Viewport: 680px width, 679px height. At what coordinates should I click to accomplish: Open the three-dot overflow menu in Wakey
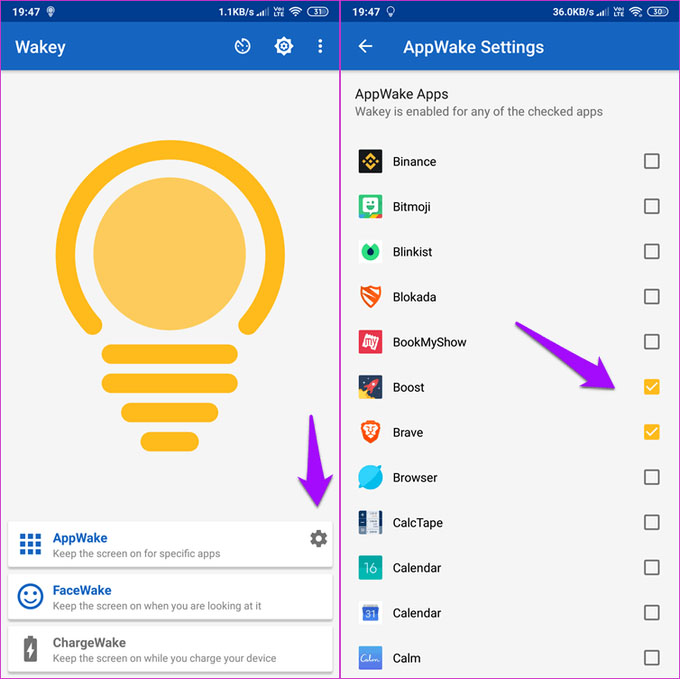tap(320, 46)
